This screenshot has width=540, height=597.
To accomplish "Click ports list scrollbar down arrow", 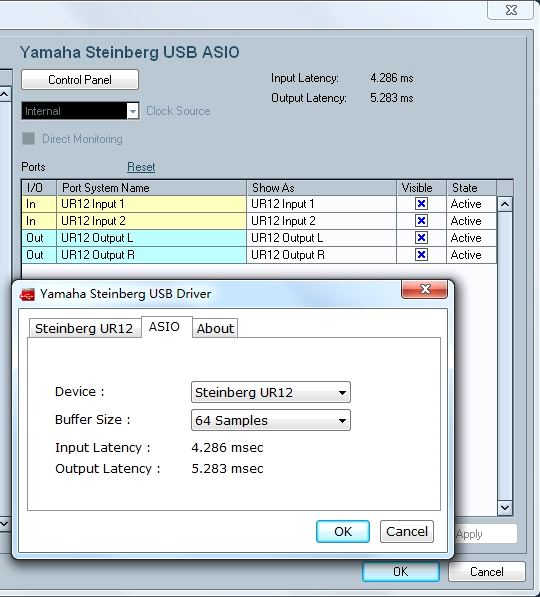I will [505, 508].
